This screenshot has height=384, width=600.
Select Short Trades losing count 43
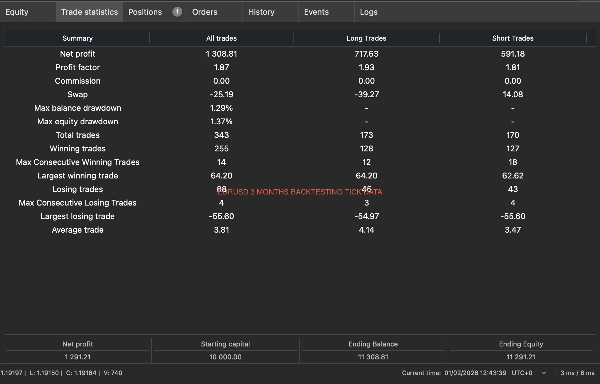point(512,189)
